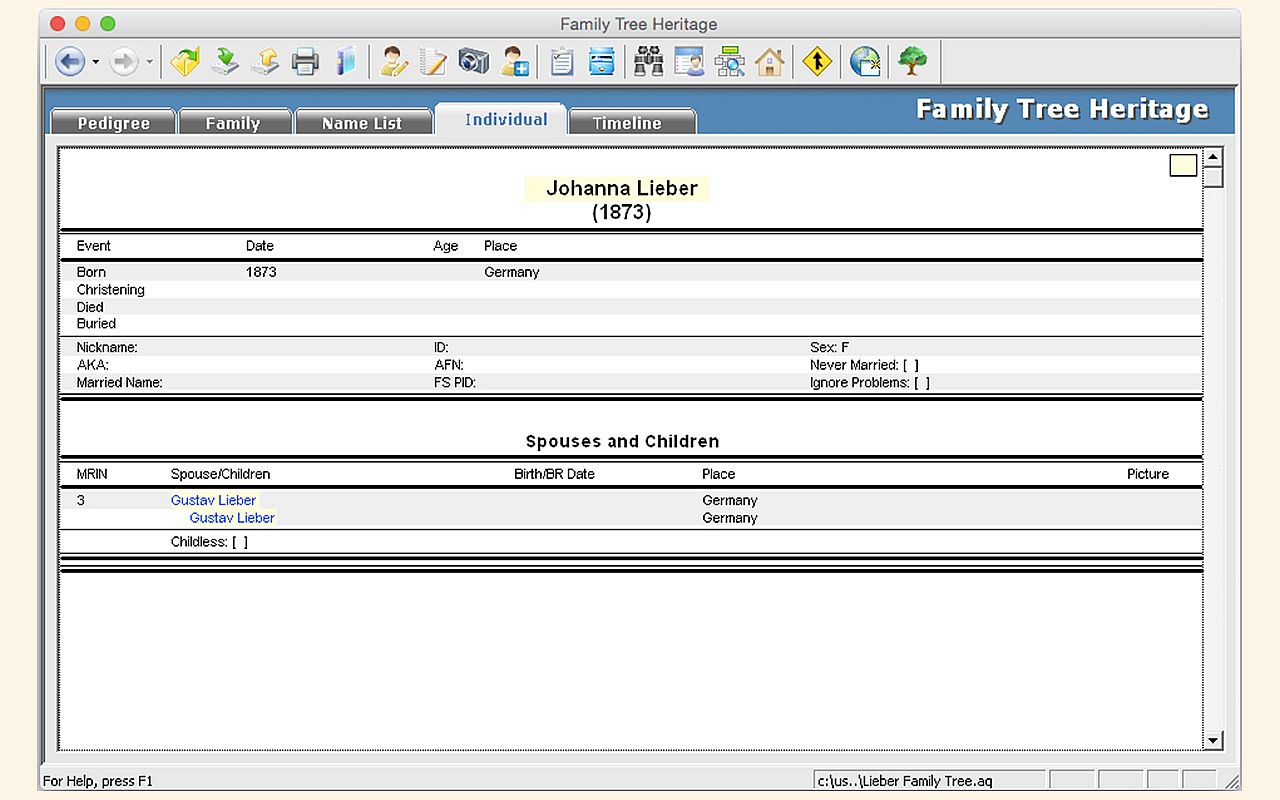Check the Childless checkbox

click(240, 542)
